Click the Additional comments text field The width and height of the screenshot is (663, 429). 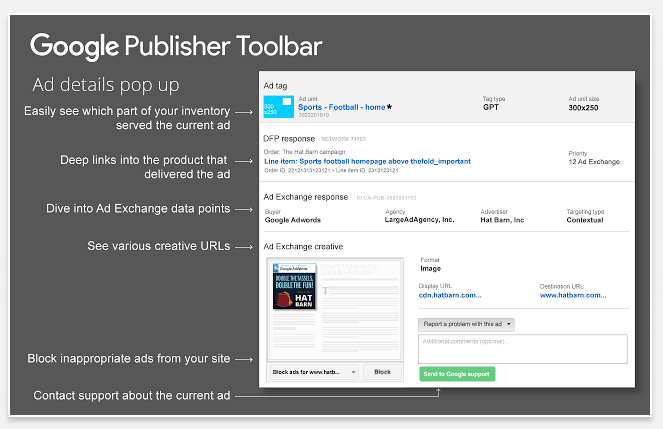point(523,349)
